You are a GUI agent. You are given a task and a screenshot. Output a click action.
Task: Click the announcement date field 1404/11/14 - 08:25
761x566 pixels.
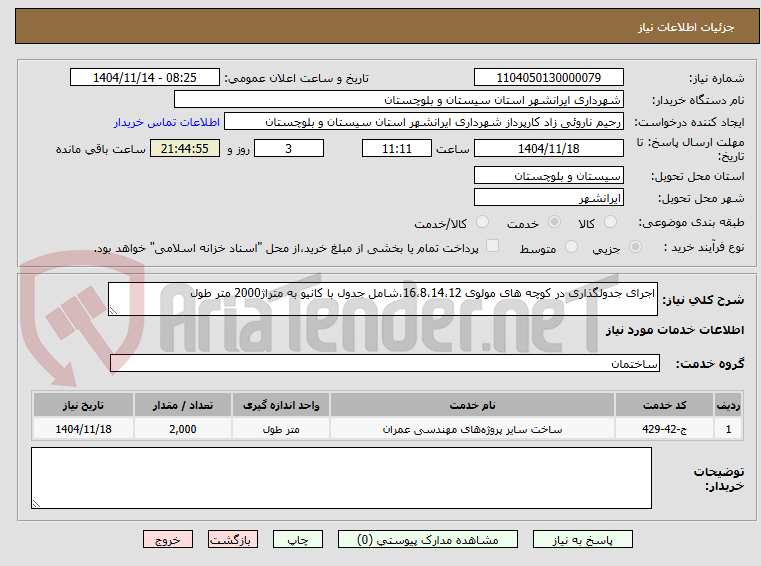click(x=145, y=78)
